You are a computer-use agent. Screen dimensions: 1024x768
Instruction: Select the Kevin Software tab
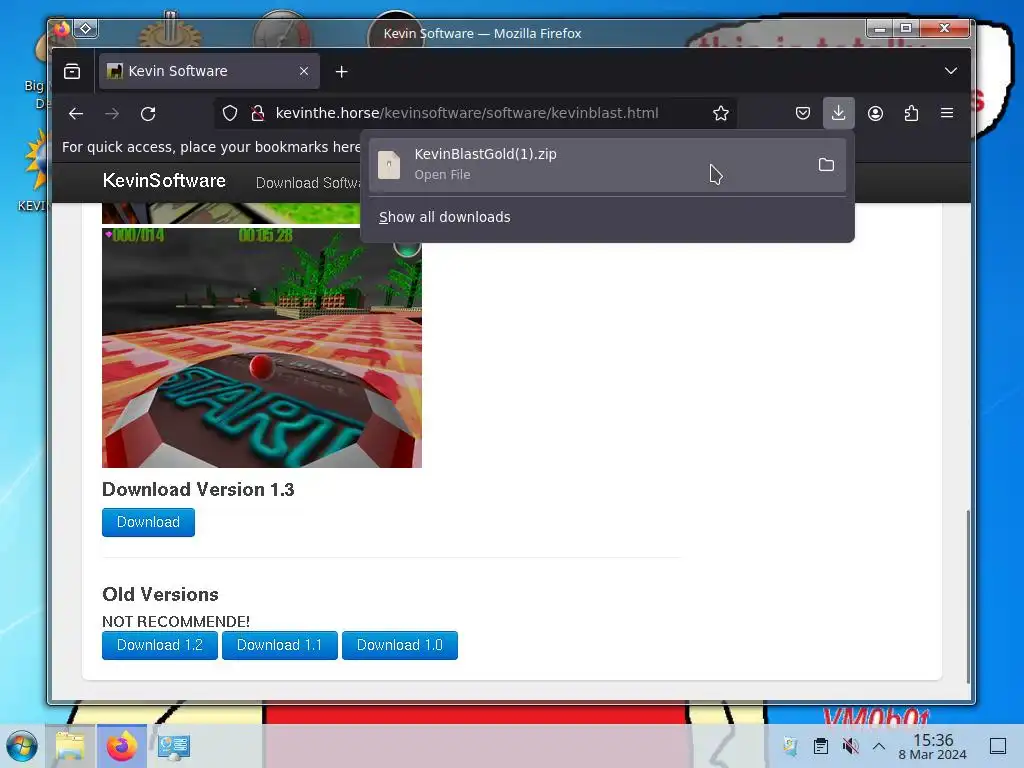tap(209, 71)
